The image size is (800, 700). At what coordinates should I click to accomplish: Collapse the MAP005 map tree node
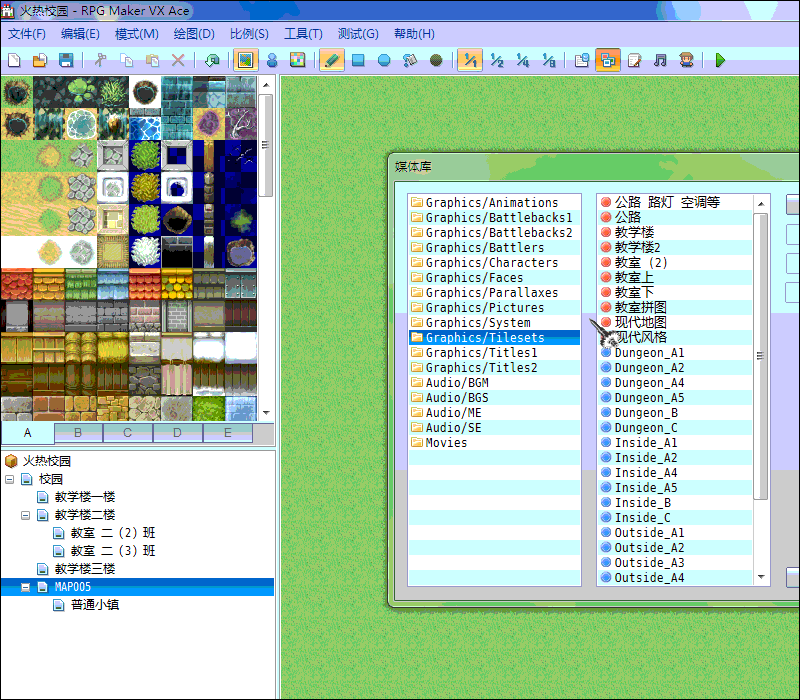click(x=26, y=587)
